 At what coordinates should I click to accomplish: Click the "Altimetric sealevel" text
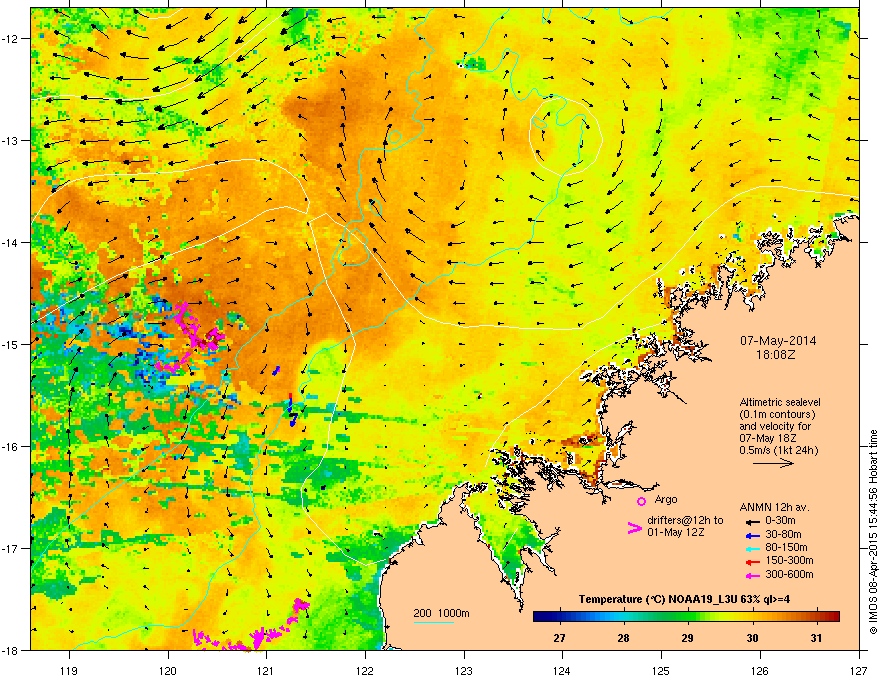pyautogui.click(x=780, y=402)
